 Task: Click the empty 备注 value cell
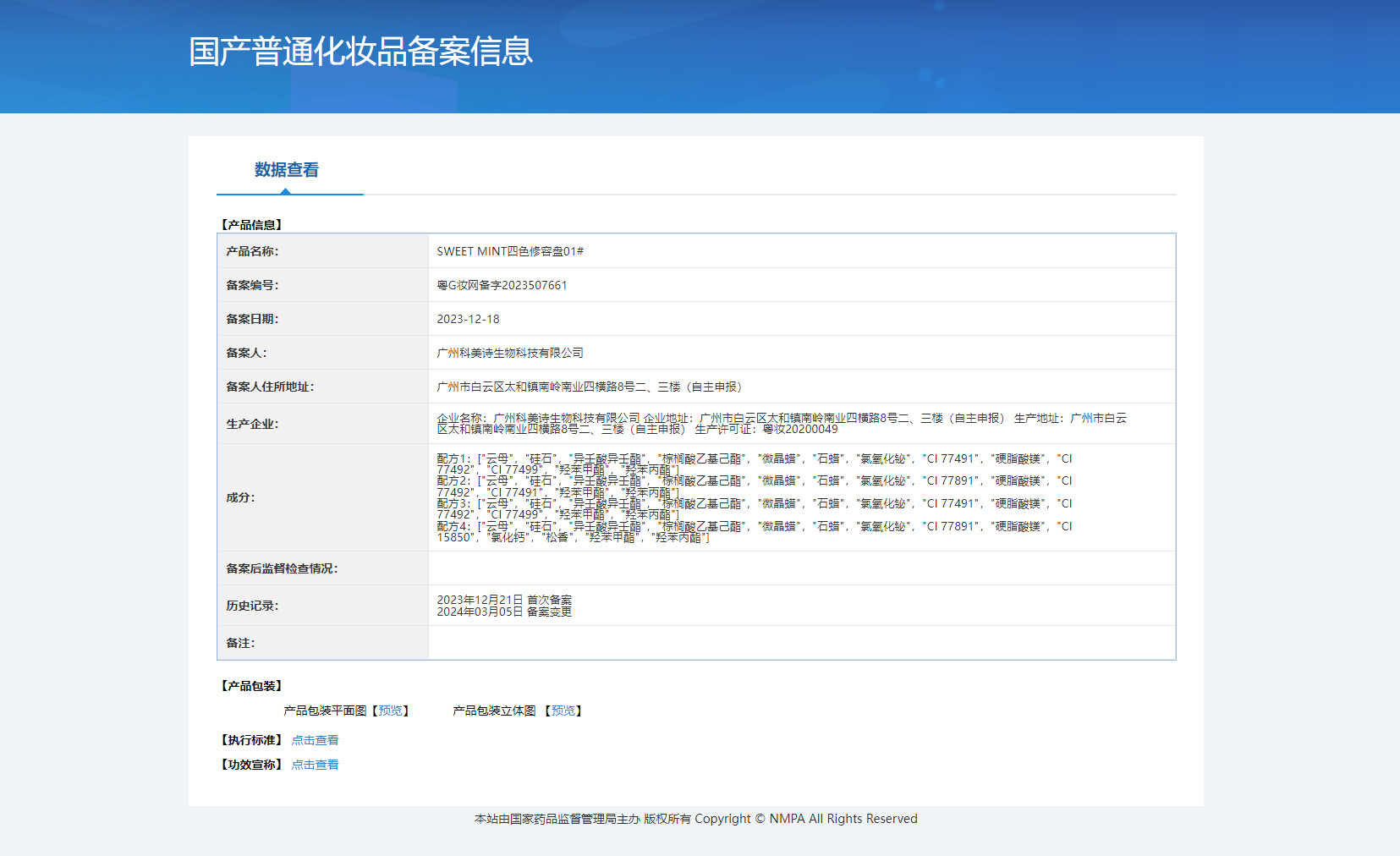point(801,643)
